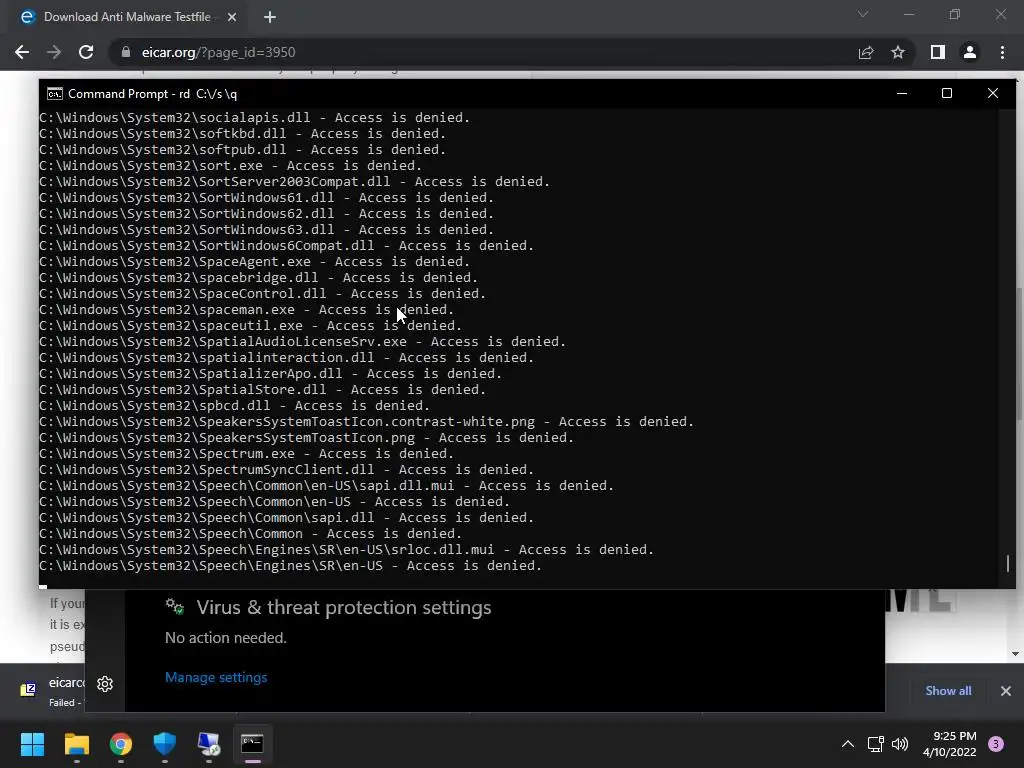Click browser page vertical scrollbar

[x=1019, y=353]
